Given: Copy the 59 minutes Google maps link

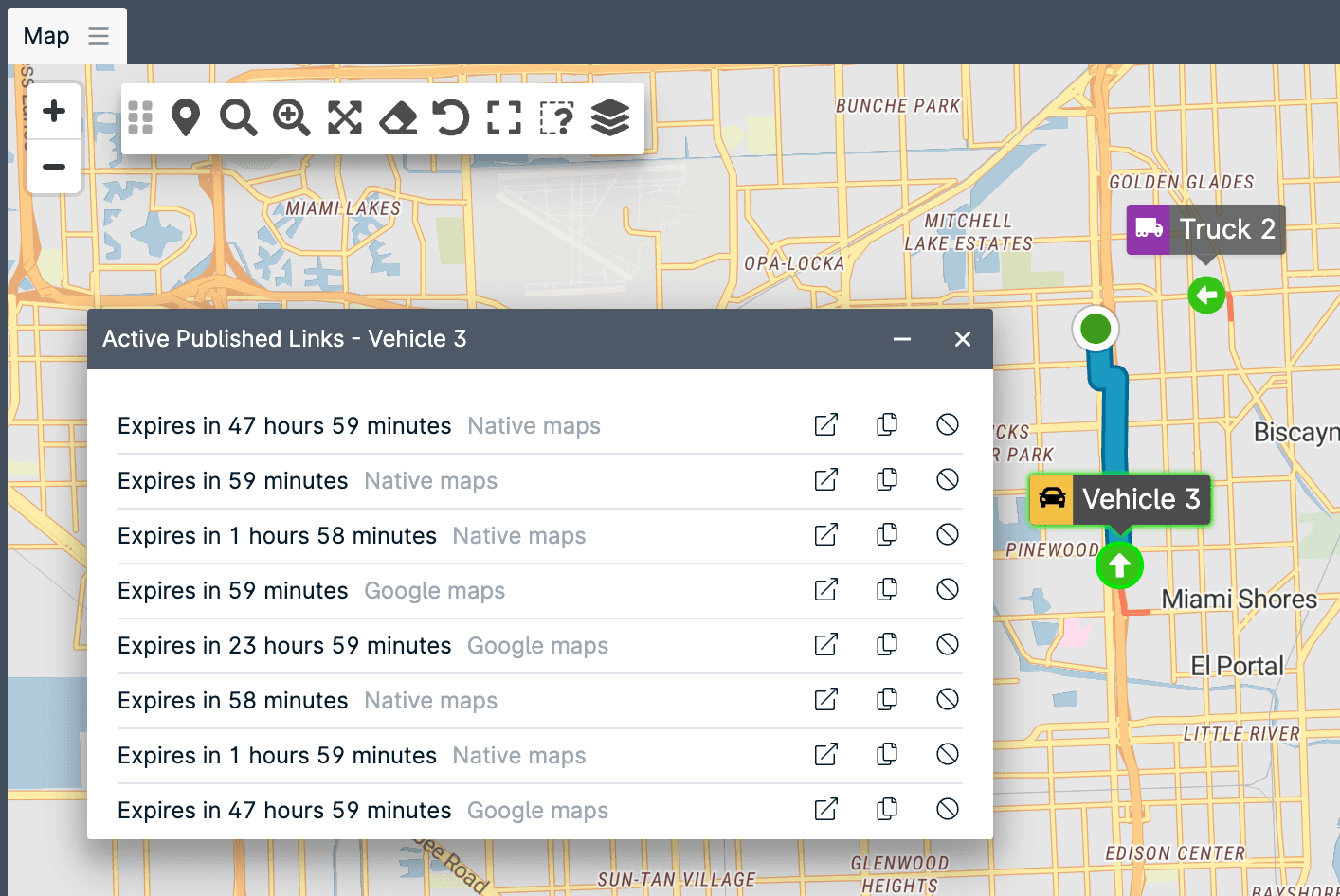Looking at the screenshot, I should (887, 589).
